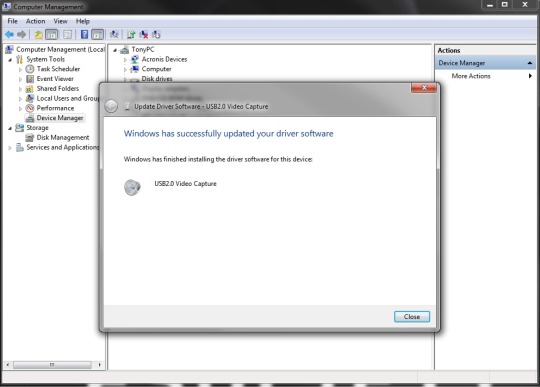
Task: Click the Close button in the driver dialog
Action: click(412, 317)
